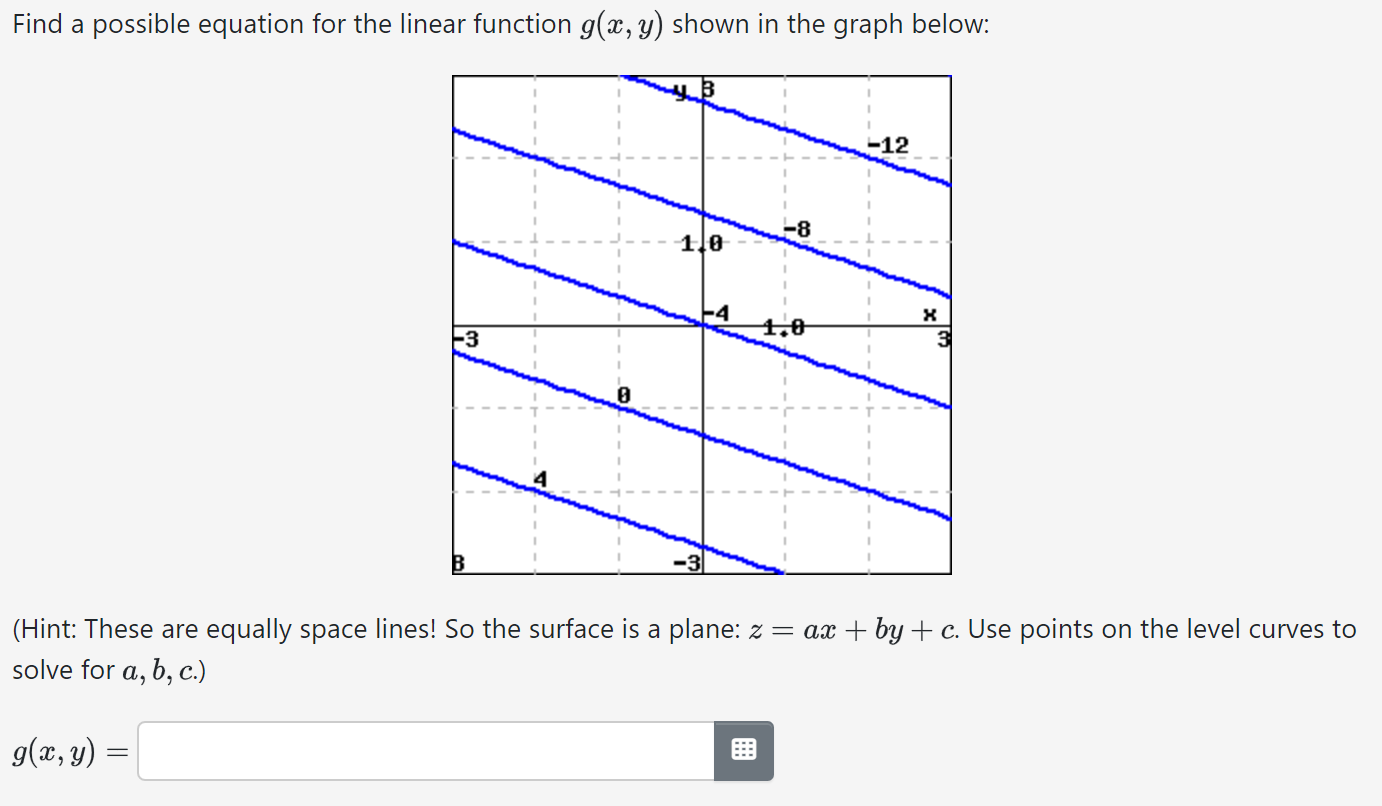Click the level curve labeled 4
The width and height of the screenshot is (1382, 806).
point(540,479)
